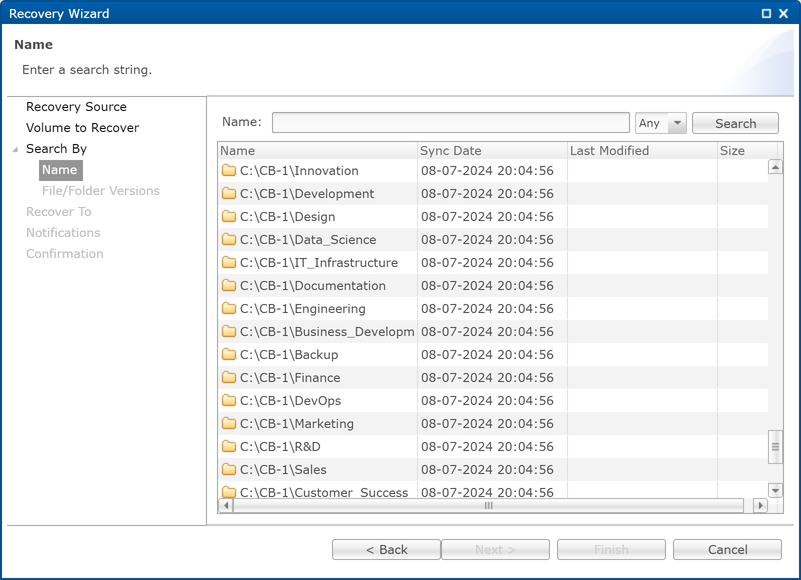Click the horizontal scrollbar right arrow
Image resolution: width=801 pixels, height=580 pixels.
point(760,505)
